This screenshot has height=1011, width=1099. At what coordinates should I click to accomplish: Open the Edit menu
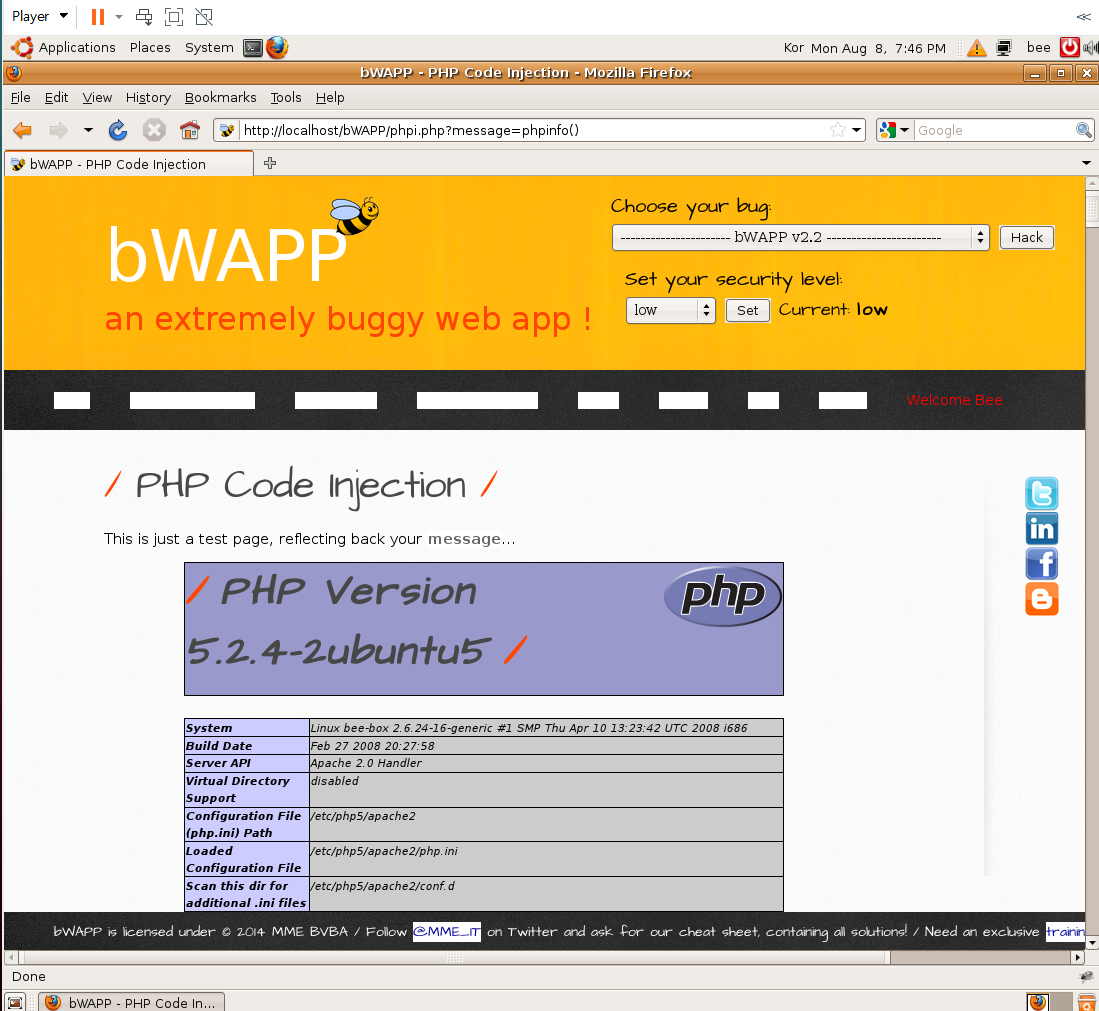(x=56, y=97)
